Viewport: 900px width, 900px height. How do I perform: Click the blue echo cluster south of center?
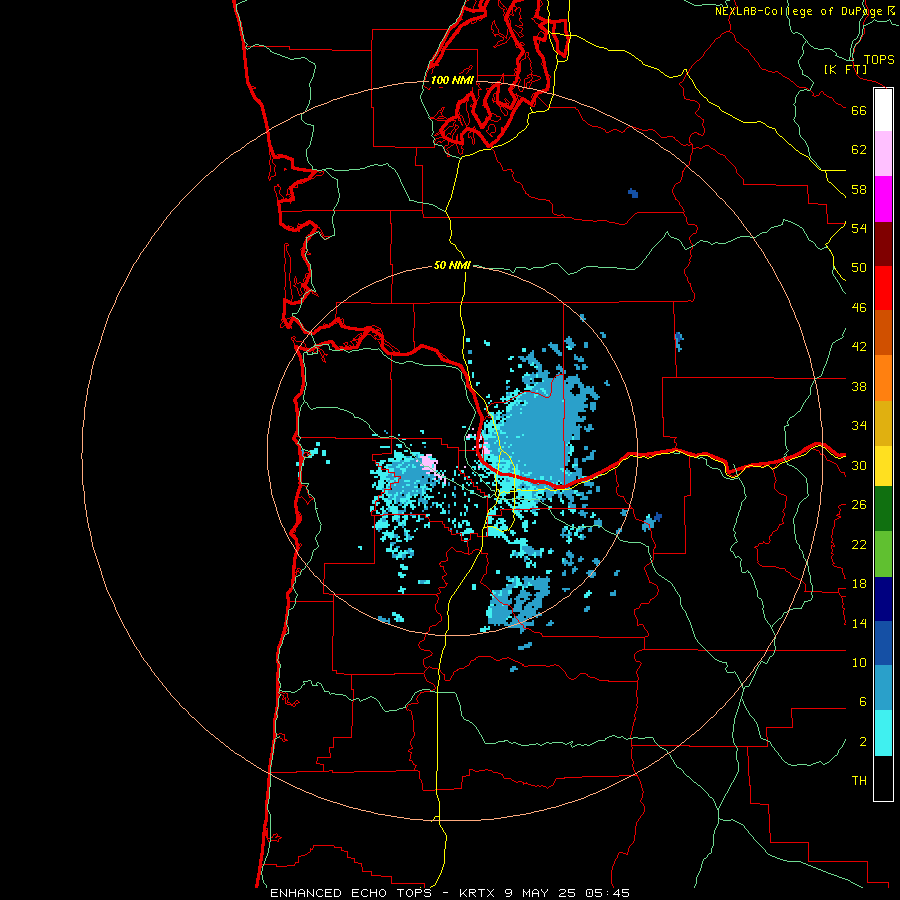tap(518, 603)
